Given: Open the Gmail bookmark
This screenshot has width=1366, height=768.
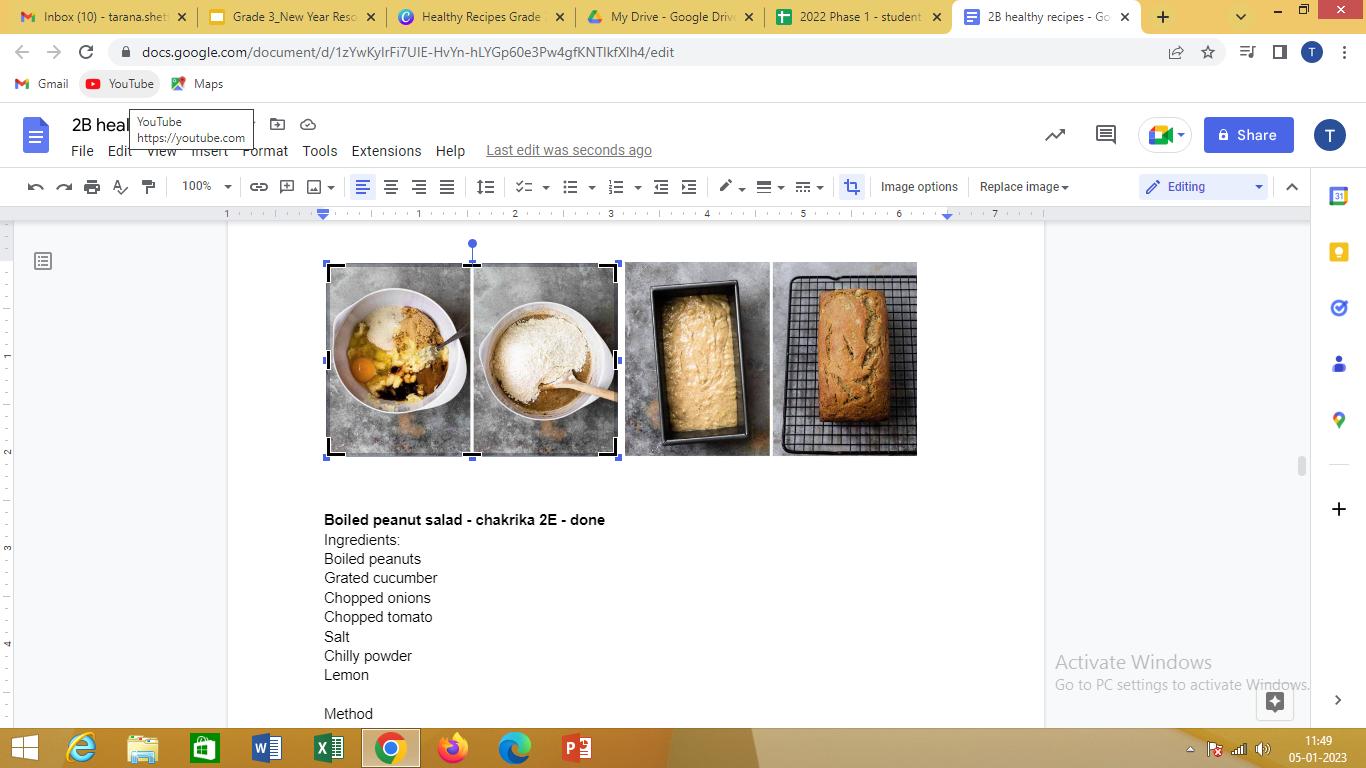Looking at the screenshot, I should pyautogui.click(x=41, y=84).
